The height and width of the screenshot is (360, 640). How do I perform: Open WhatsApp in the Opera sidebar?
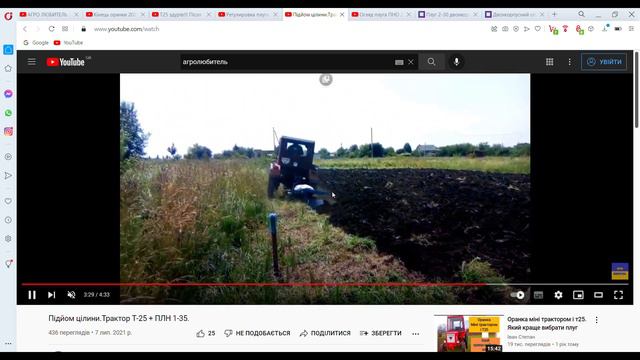click(x=8, y=113)
